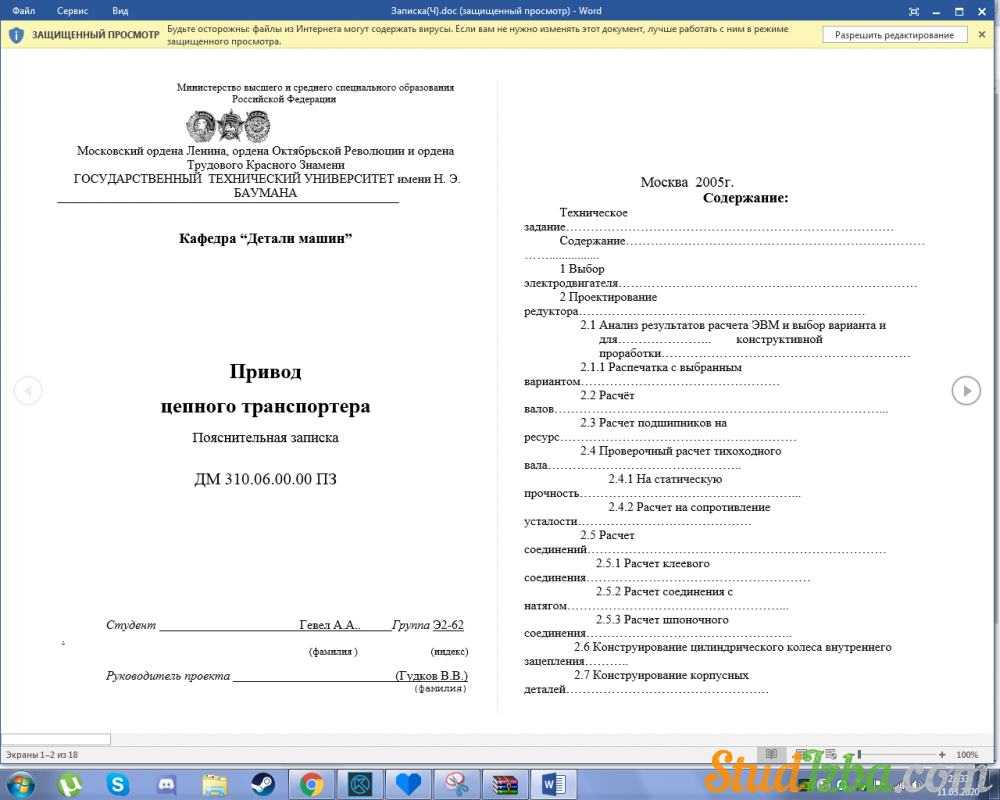The height and width of the screenshot is (800, 1000).
Task: Open WinRAR from the taskbar
Action: (505, 784)
